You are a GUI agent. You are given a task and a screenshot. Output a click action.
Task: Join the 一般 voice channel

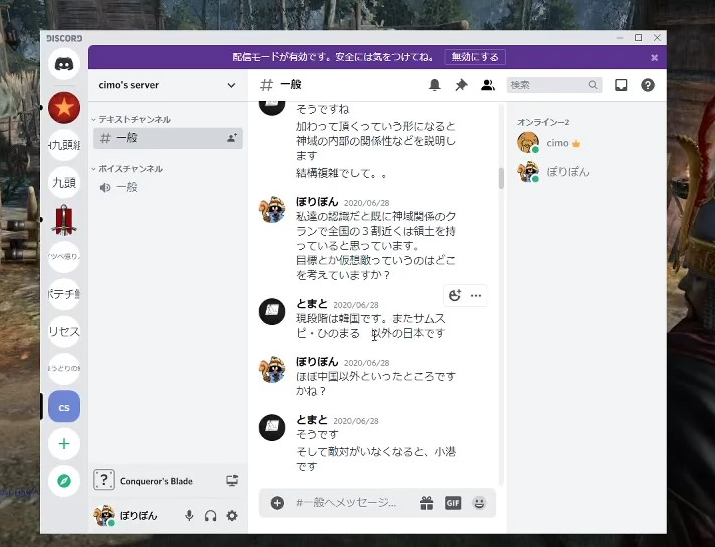click(x=168, y=187)
